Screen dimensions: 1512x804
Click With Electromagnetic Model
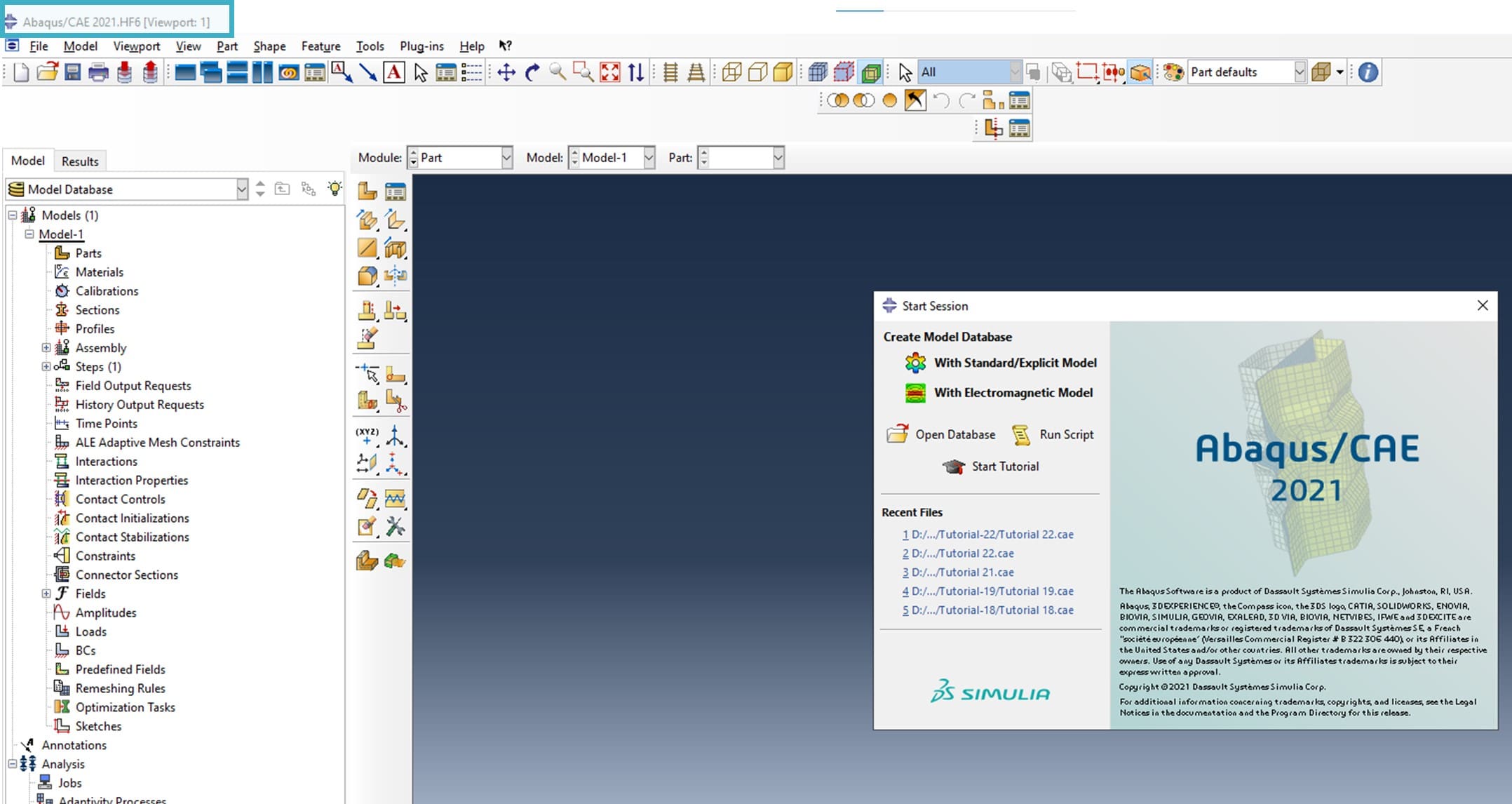(x=999, y=393)
